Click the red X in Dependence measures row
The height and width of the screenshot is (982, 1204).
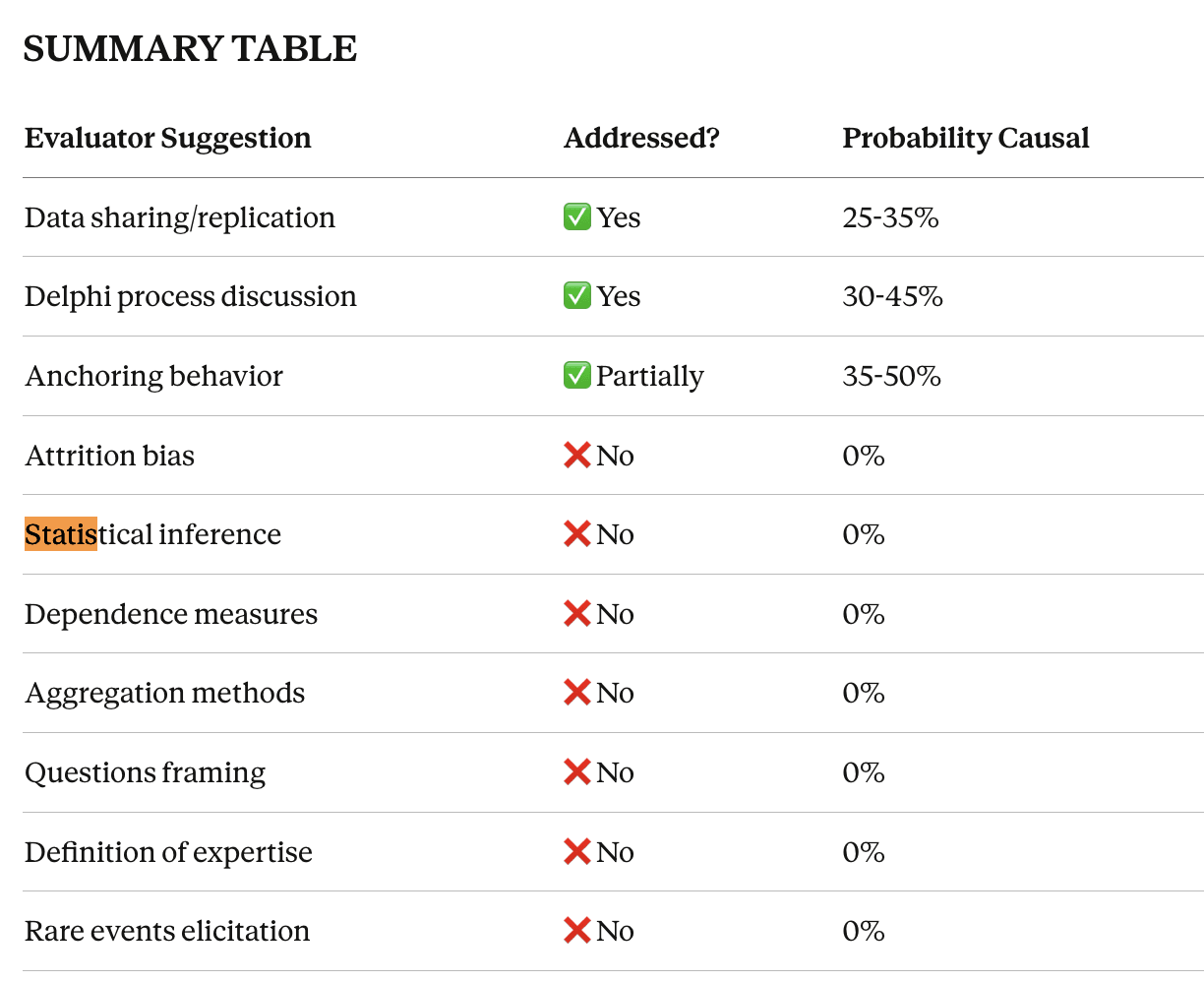(576, 613)
